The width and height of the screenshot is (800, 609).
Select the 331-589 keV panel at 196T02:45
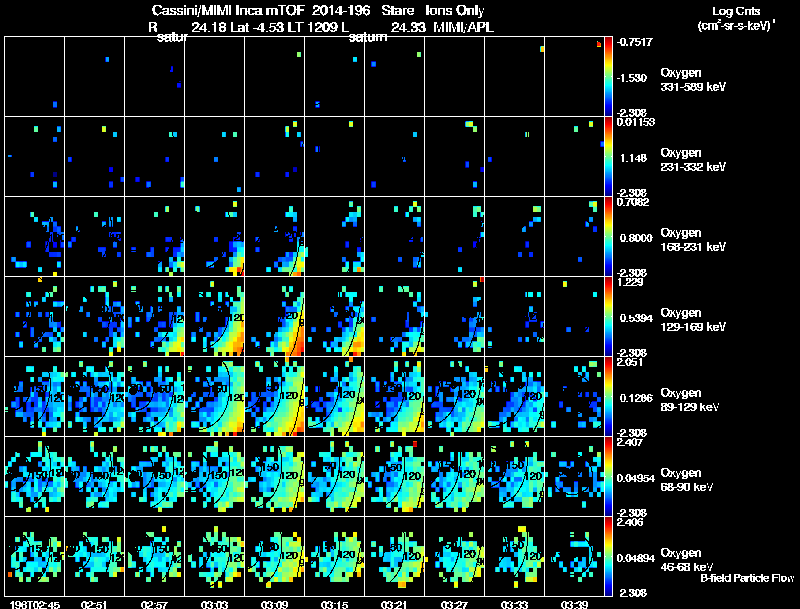coord(35,77)
